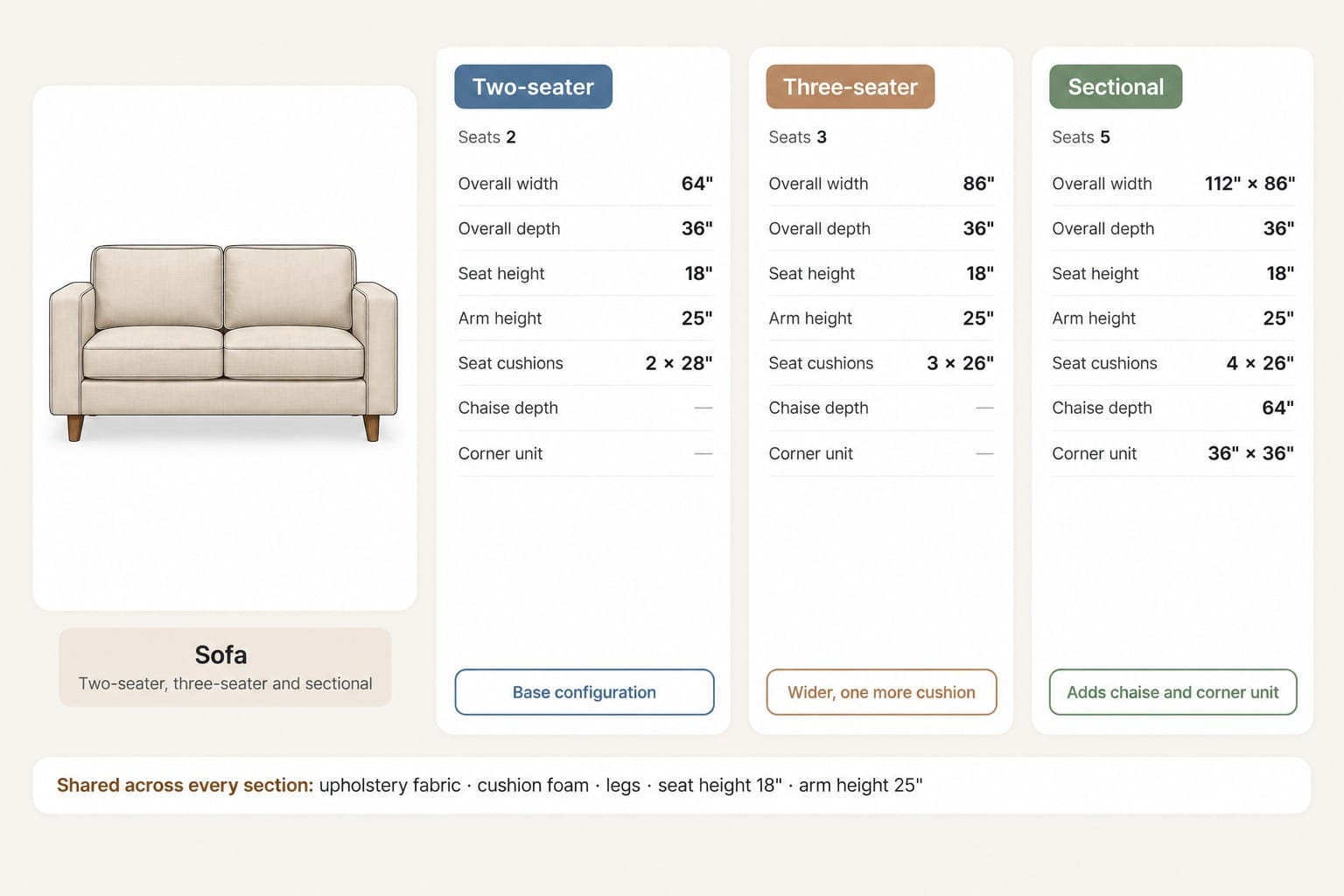The image size is (1344, 896).
Task: Click 'upholstery fabric' in shared features bar
Action: [389, 785]
